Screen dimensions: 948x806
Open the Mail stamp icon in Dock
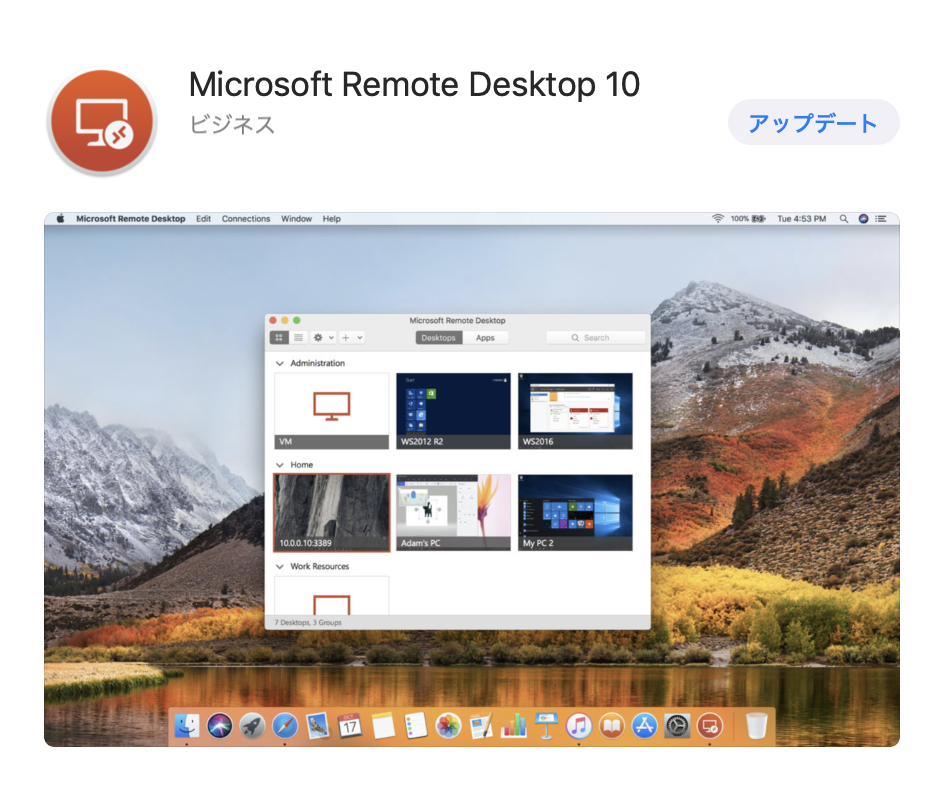click(x=317, y=726)
